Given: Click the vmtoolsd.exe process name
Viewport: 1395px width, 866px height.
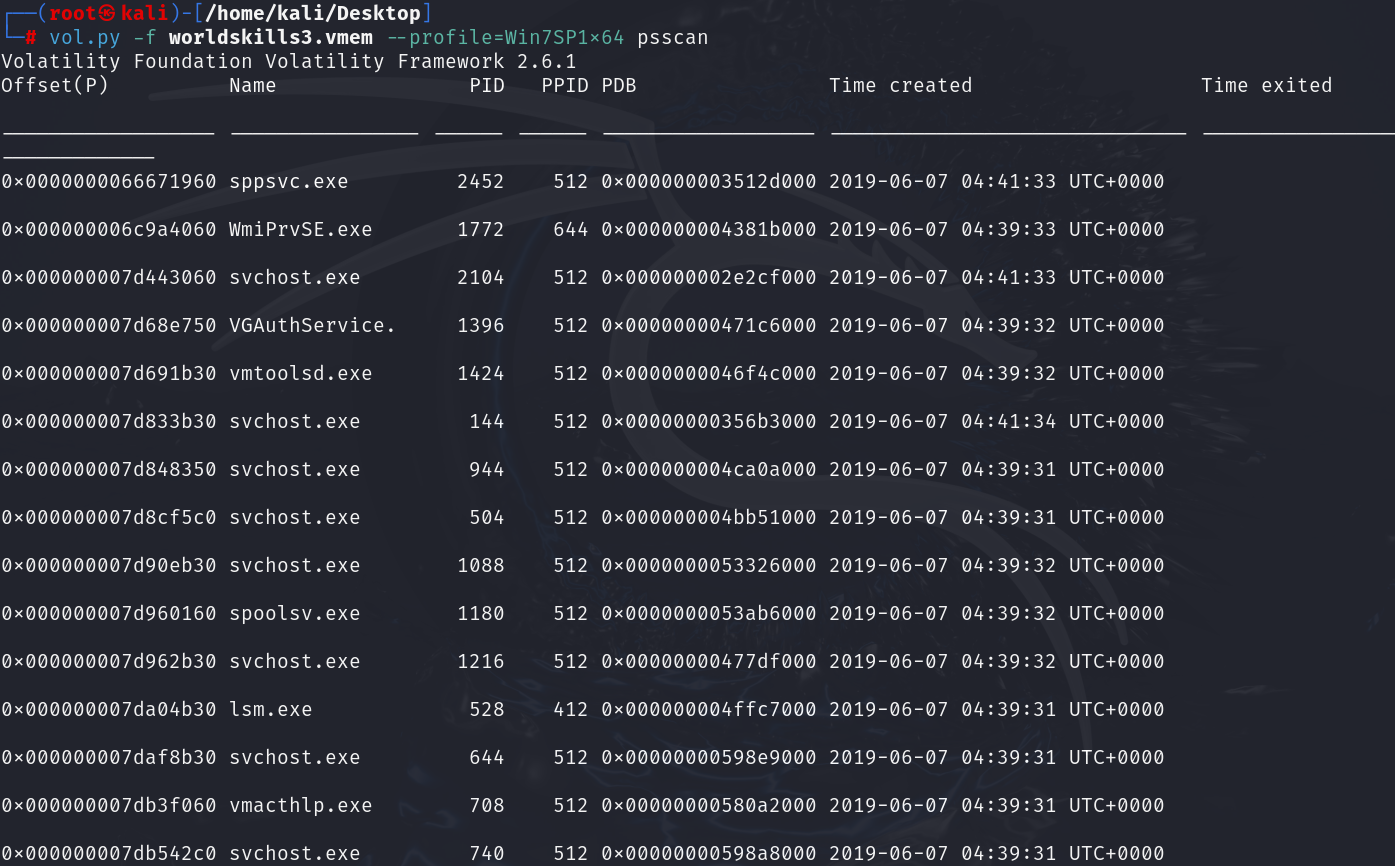Looking at the screenshot, I should 300,373.
